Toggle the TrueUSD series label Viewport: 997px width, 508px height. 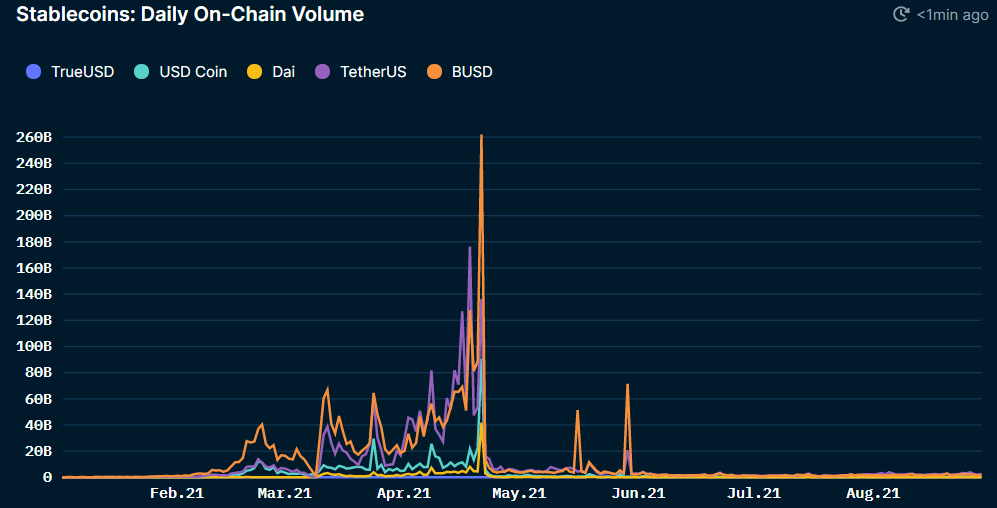point(83,72)
